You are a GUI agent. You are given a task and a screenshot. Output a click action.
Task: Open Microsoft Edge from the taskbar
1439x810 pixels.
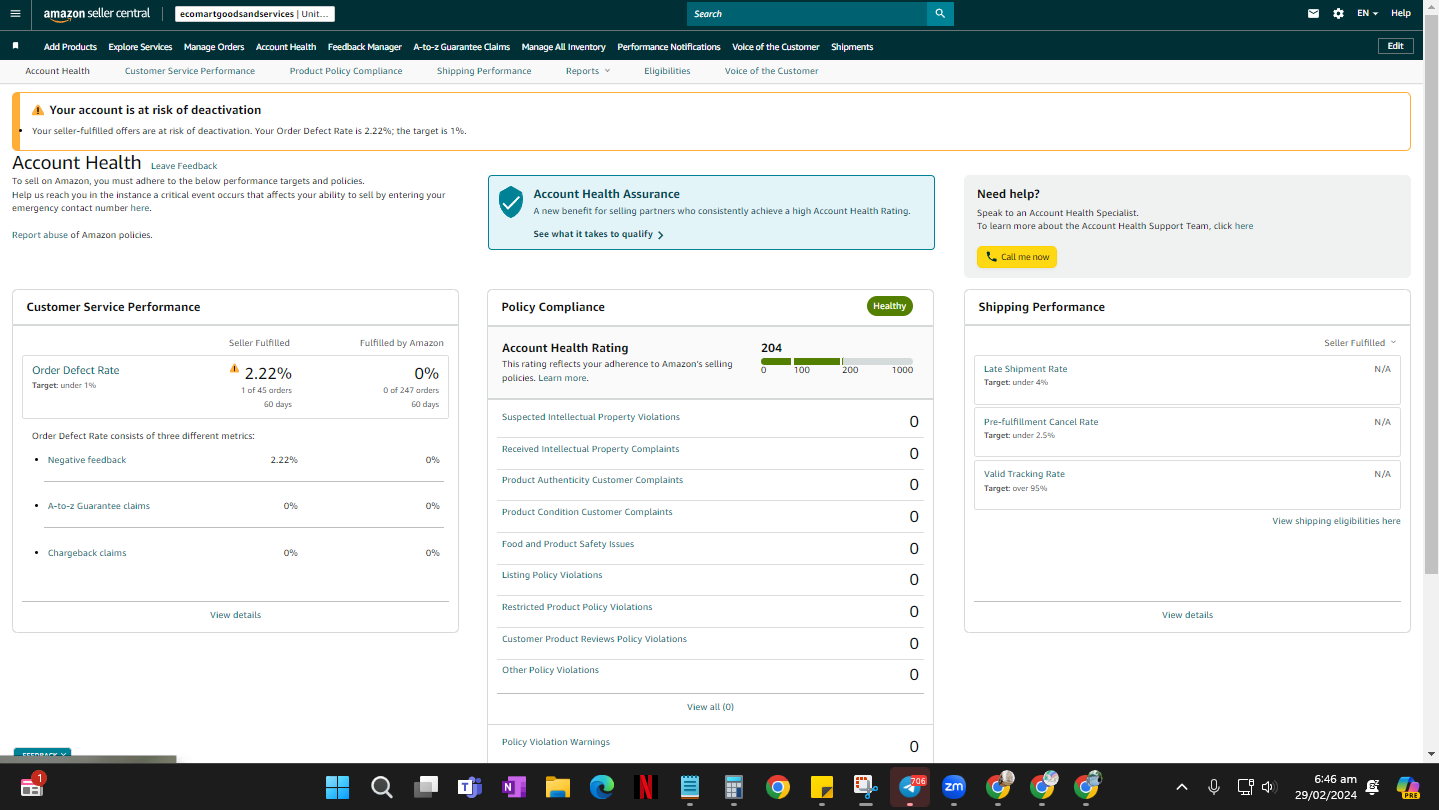tap(601, 787)
